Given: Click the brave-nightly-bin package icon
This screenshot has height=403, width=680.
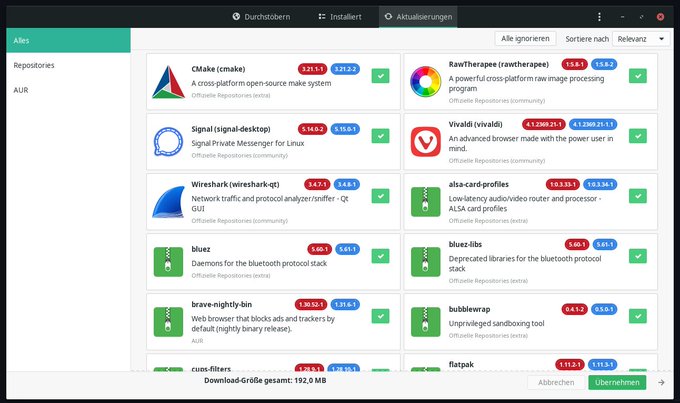Looking at the screenshot, I should tap(168, 322).
